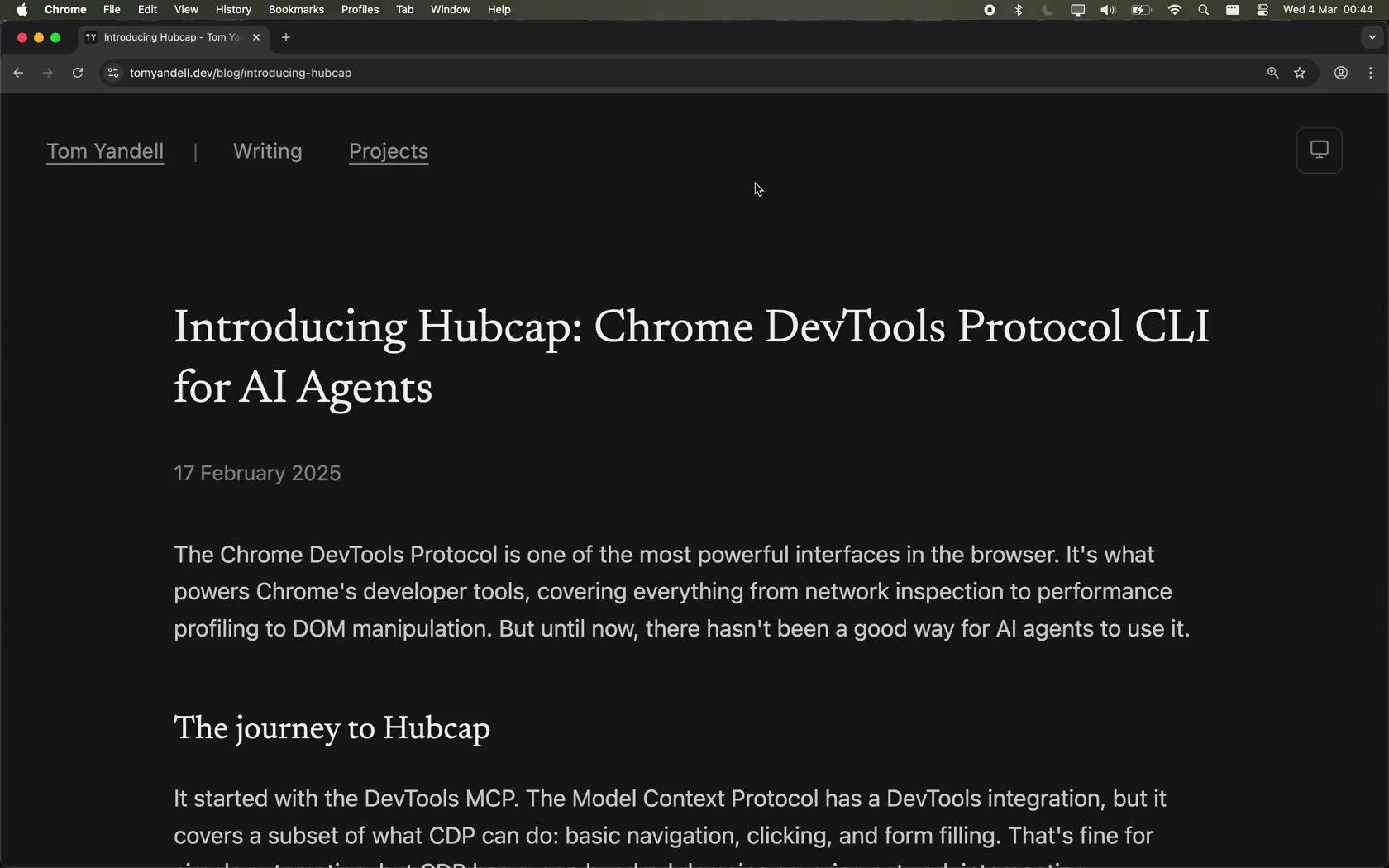
Task: Close the Introducing Hubcap tab
Action: pyautogui.click(x=256, y=37)
